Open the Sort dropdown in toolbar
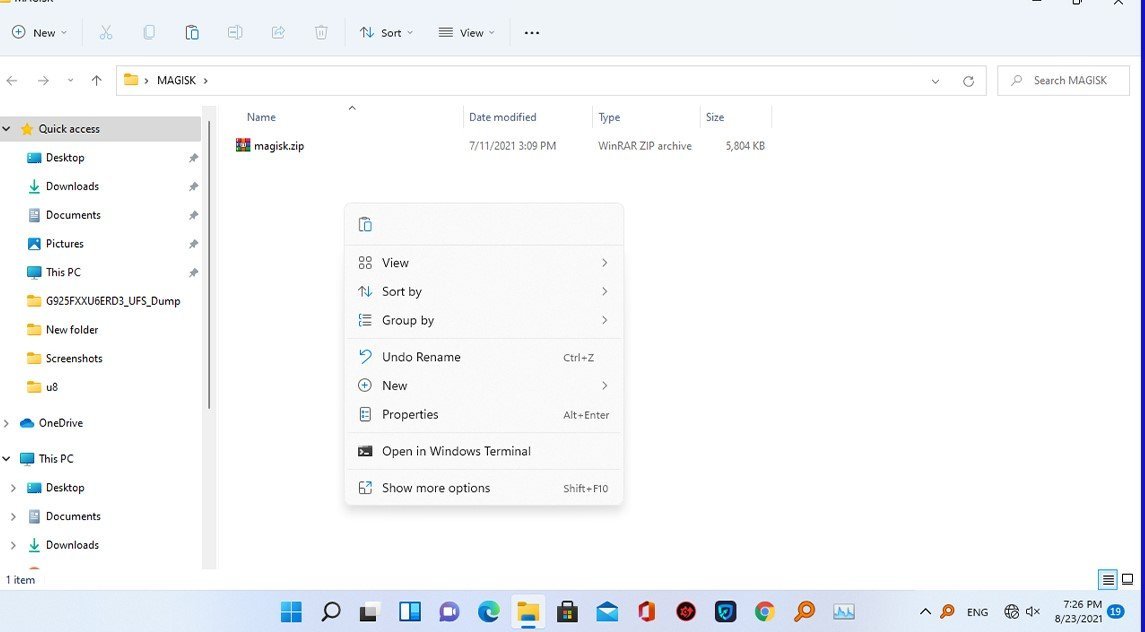 point(386,33)
